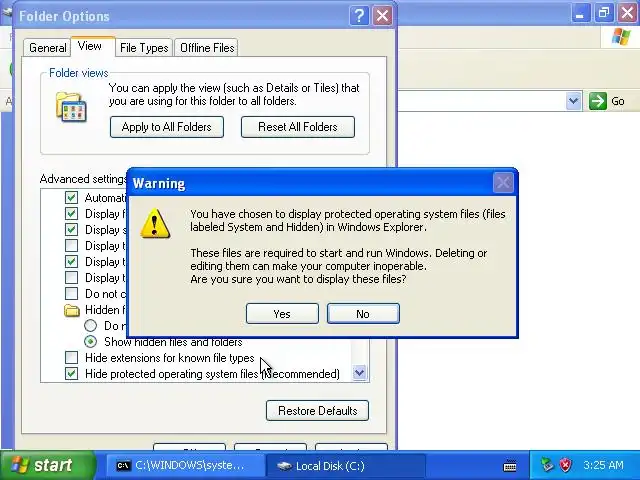
Task: Restore down the Explorer window
Action: pyautogui.click(x=604, y=13)
